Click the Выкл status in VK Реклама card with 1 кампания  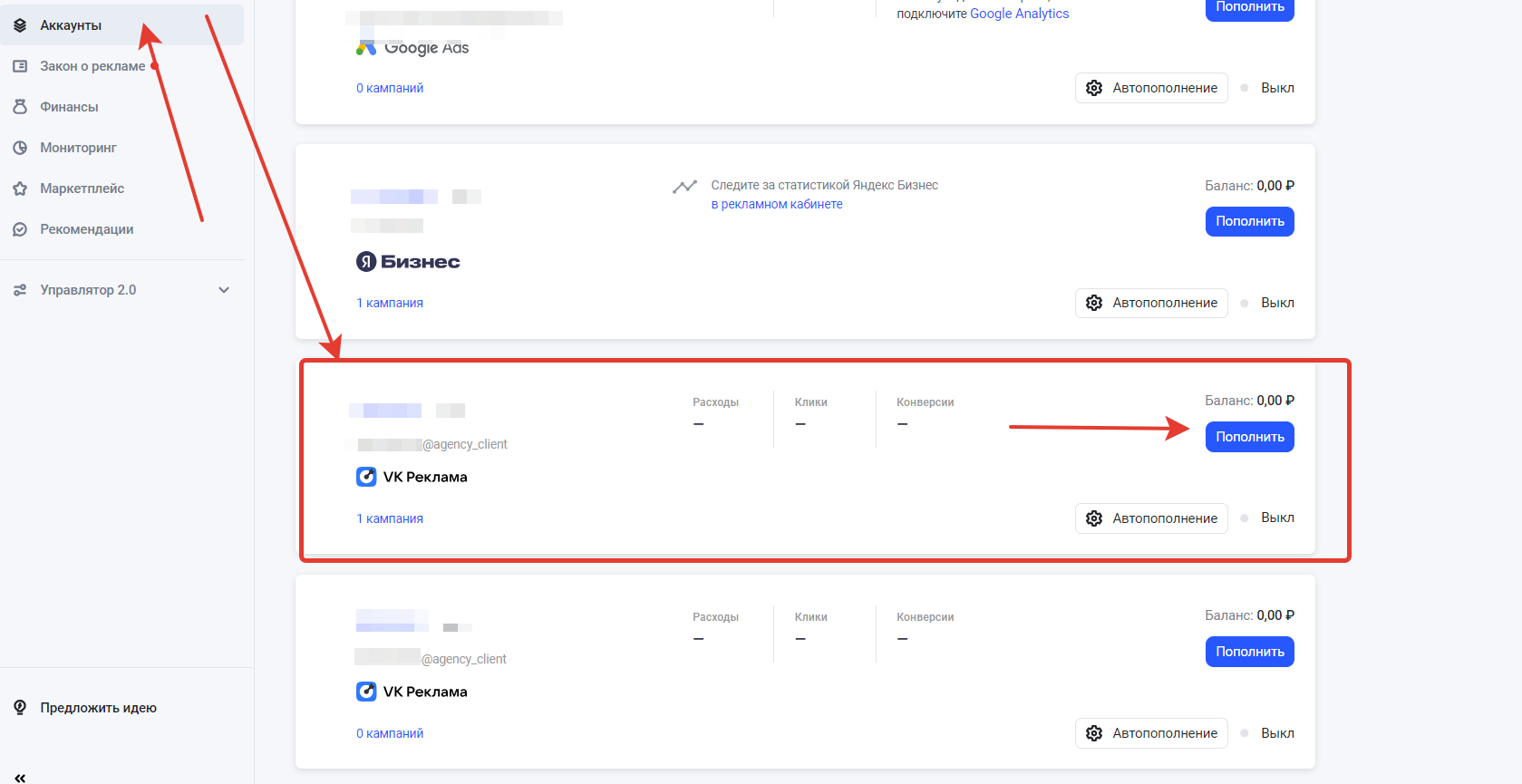click(x=1277, y=518)
